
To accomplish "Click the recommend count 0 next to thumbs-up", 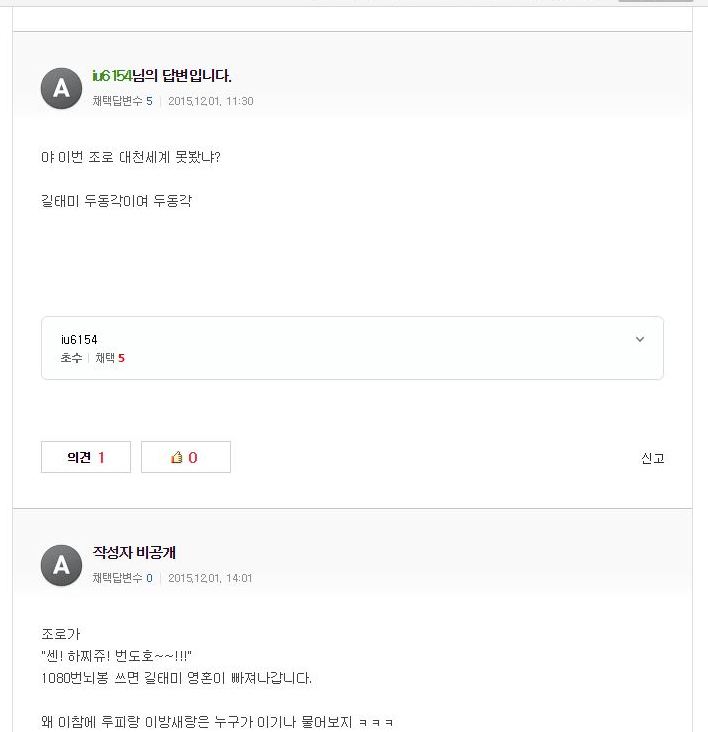I will 193,458.
